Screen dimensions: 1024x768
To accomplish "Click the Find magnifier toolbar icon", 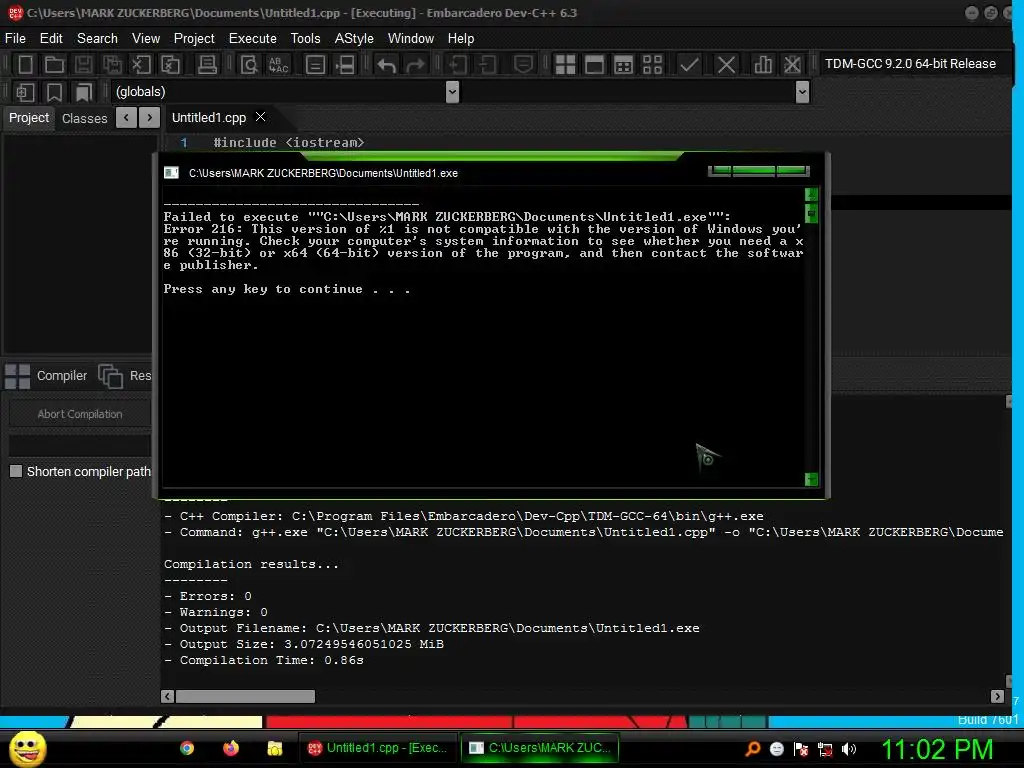I will click(x=249, y=64).
